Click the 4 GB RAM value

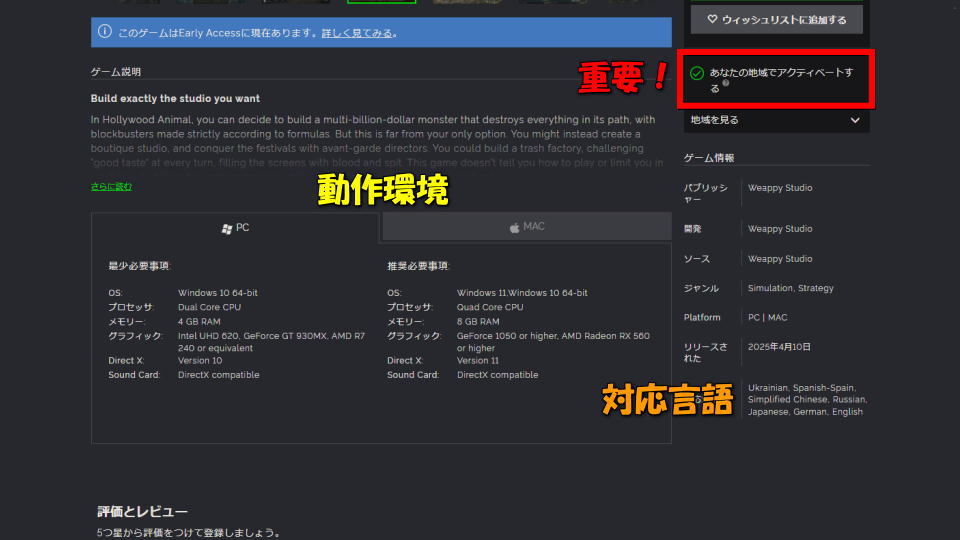tap(199, 321)
